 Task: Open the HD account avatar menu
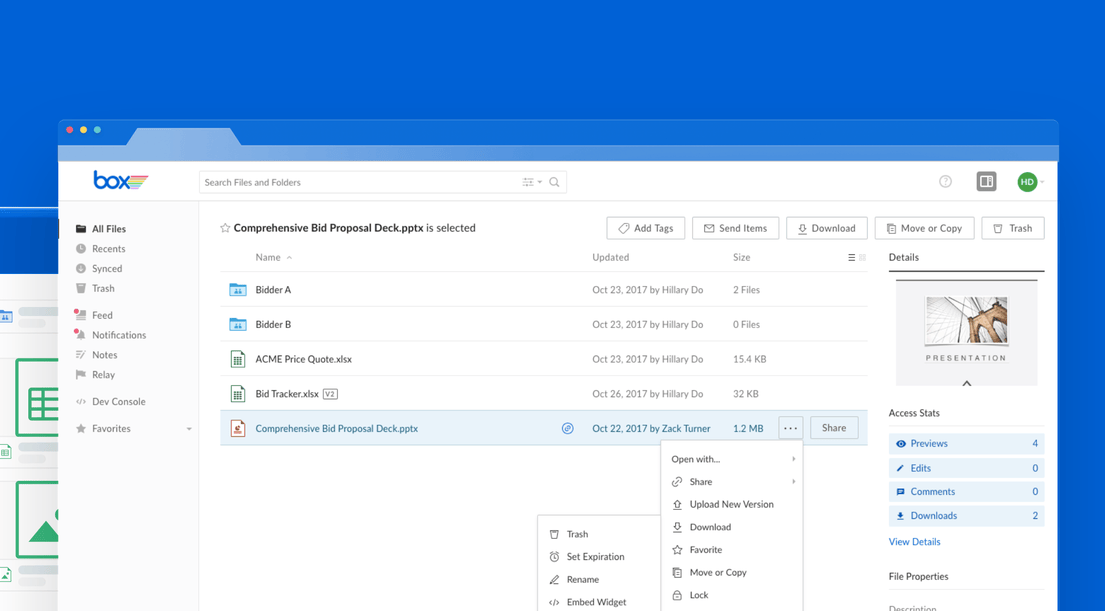[x=1027, y=182]
